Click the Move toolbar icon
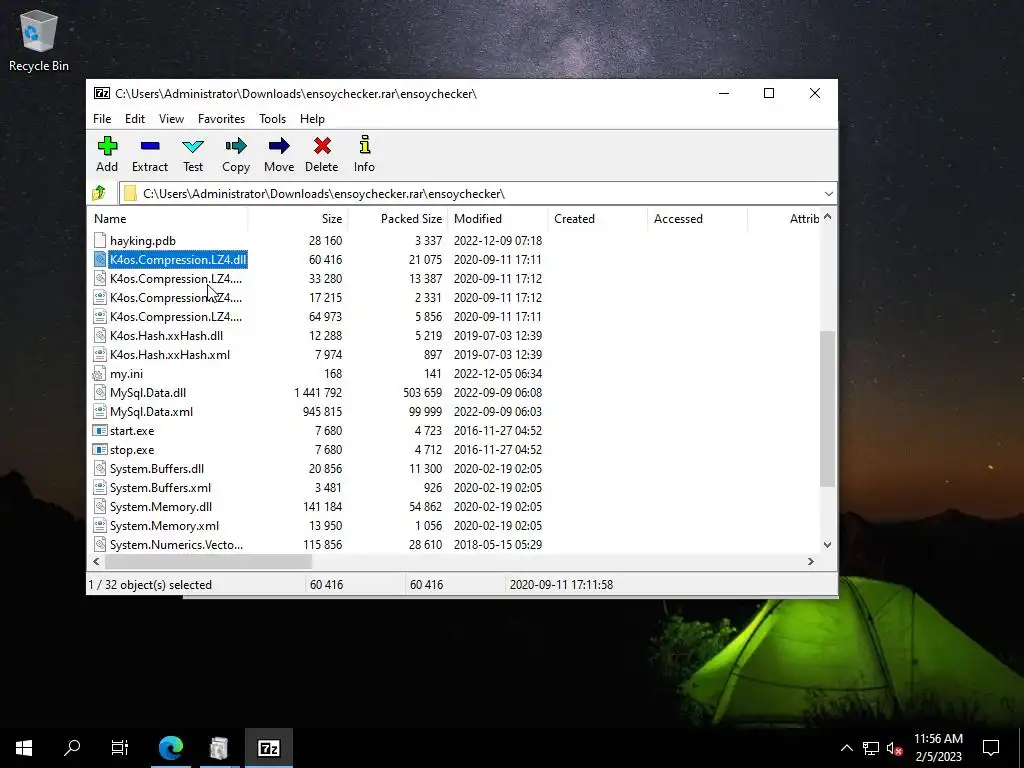The height and width of the screenshot is (768, 1024). click(x=279, y=146)
